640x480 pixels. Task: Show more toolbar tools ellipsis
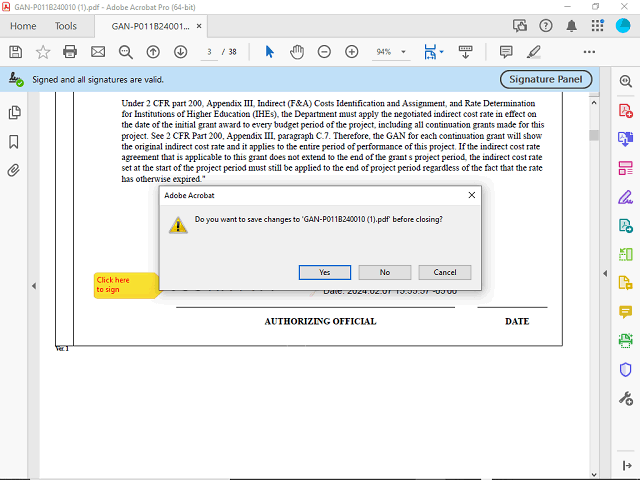pyautogui.click(x=589, y=52)
